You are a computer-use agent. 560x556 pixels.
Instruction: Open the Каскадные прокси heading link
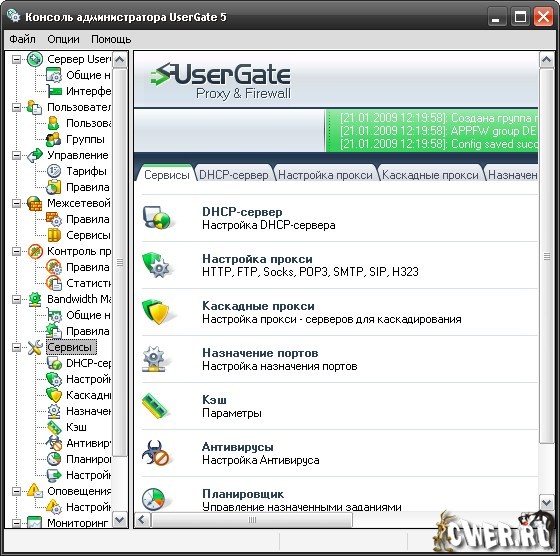258,306
